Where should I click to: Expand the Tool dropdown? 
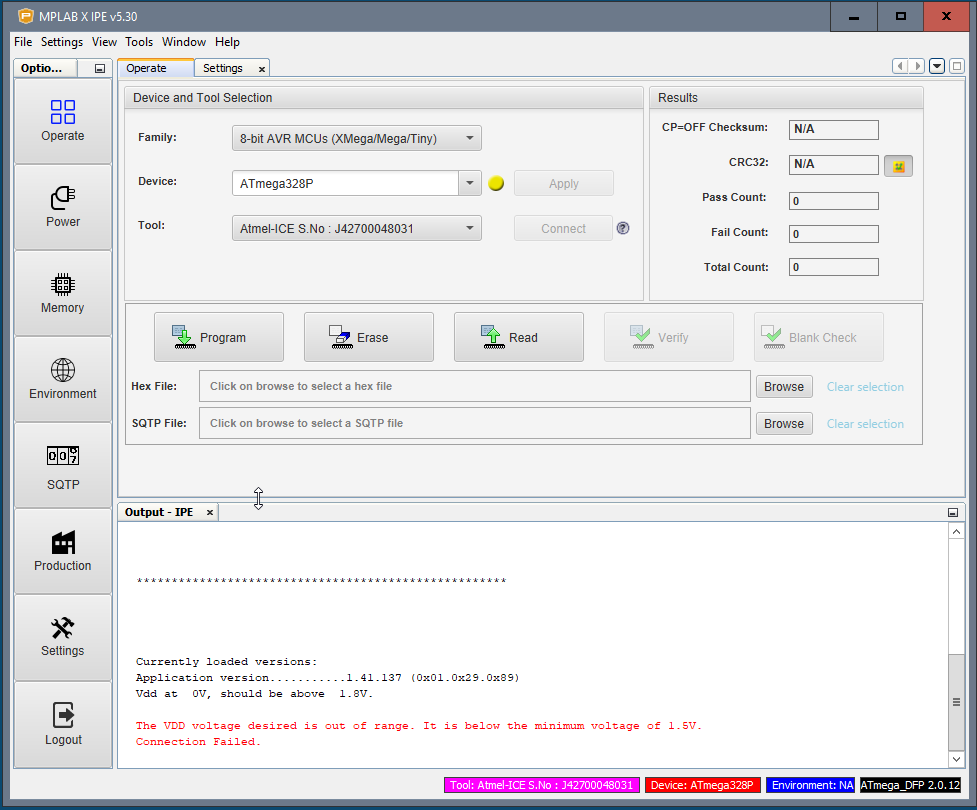(x=470, y=228)
